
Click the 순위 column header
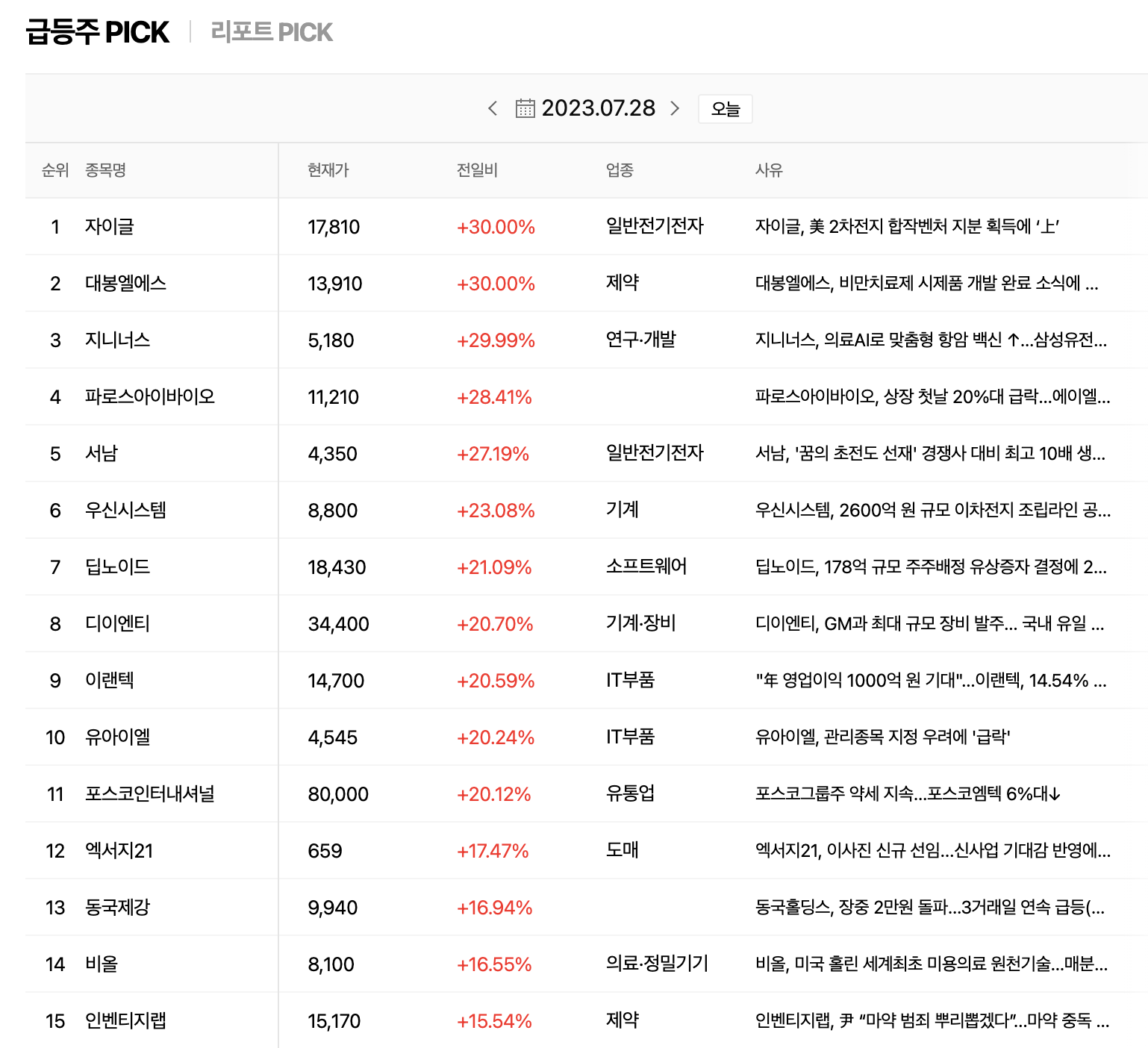click(x=54, y=170)
